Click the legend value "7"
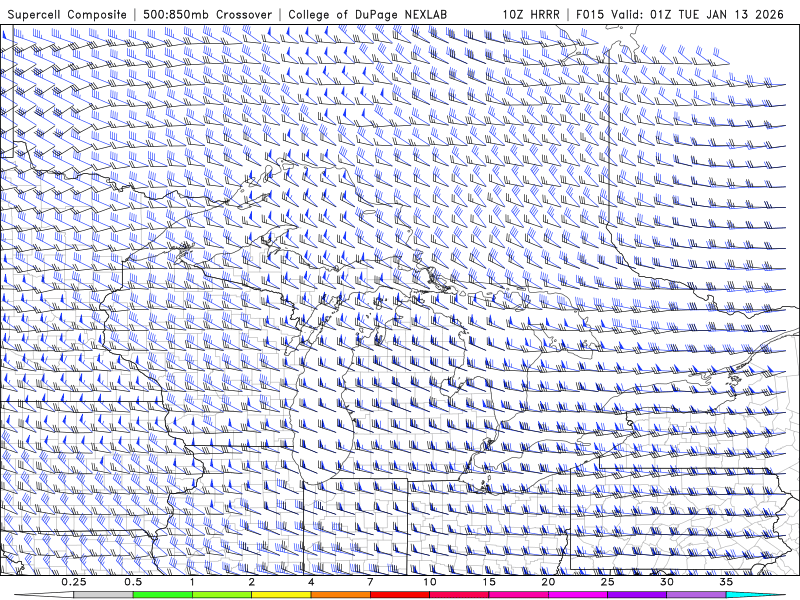This screenshot has height=600, width=800. 370,582
